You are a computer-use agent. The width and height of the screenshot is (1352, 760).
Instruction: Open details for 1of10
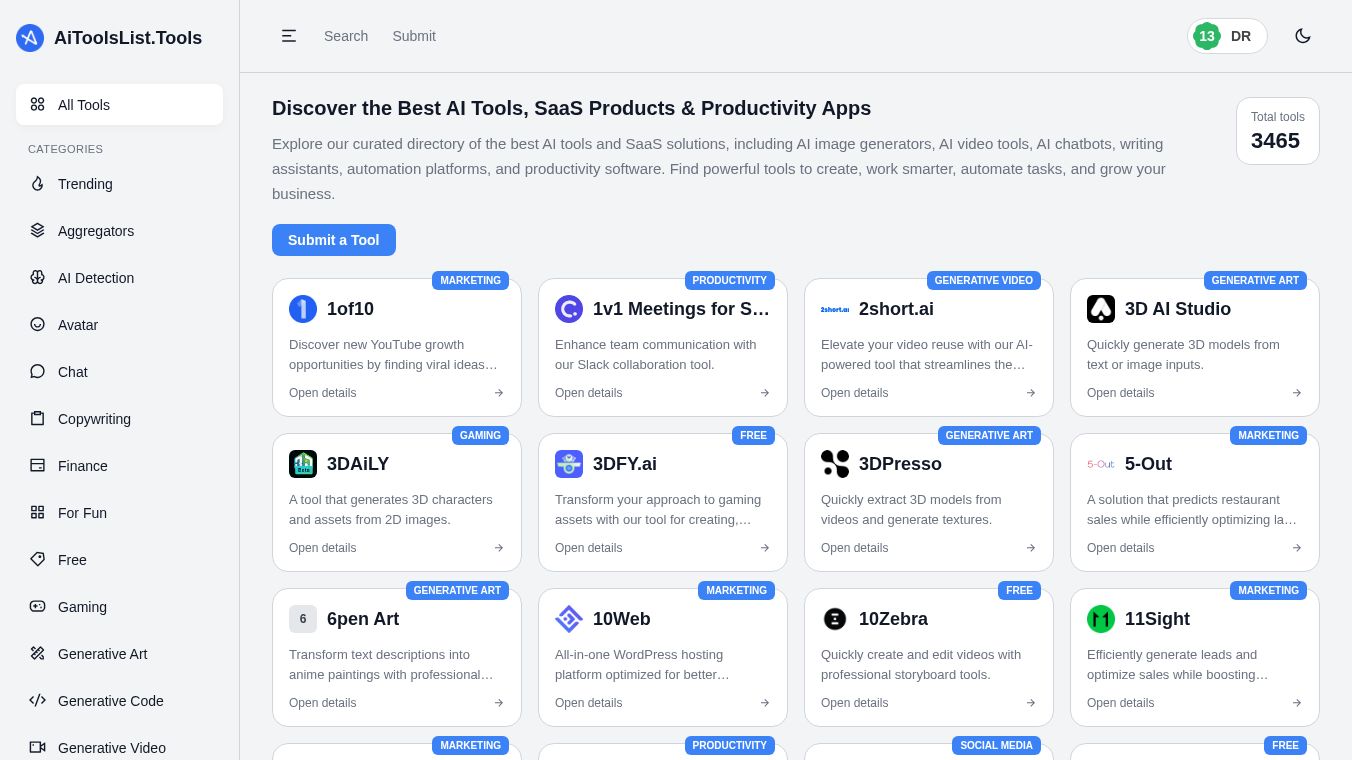coord(397,393)
